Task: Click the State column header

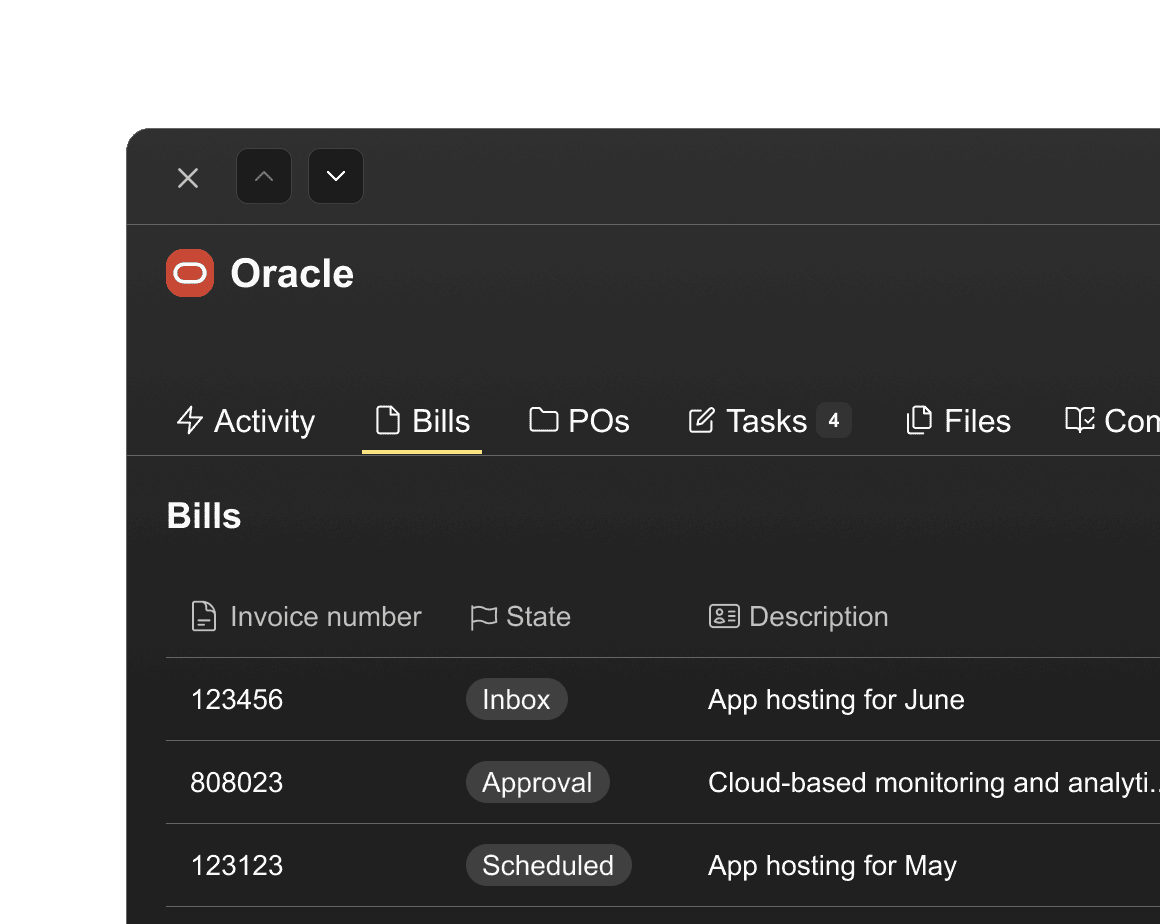Action: 521,616
